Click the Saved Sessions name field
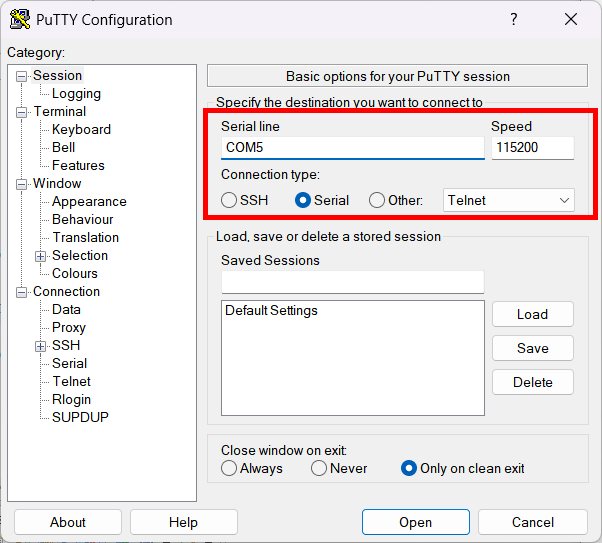Viewport: 602px width, 543px height. click(x=352, y=282)
